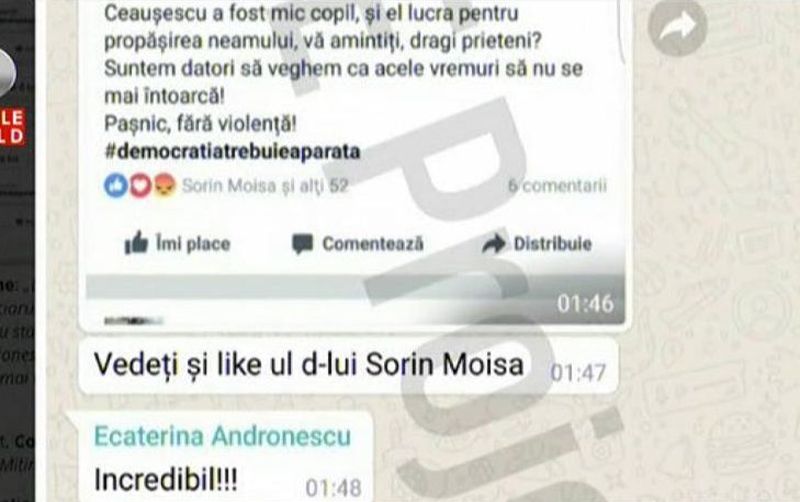Open the 'Sorin Moisa și alți 52' reactions list
This screenshot has height=502, width=800.
(x=265, y=186)
